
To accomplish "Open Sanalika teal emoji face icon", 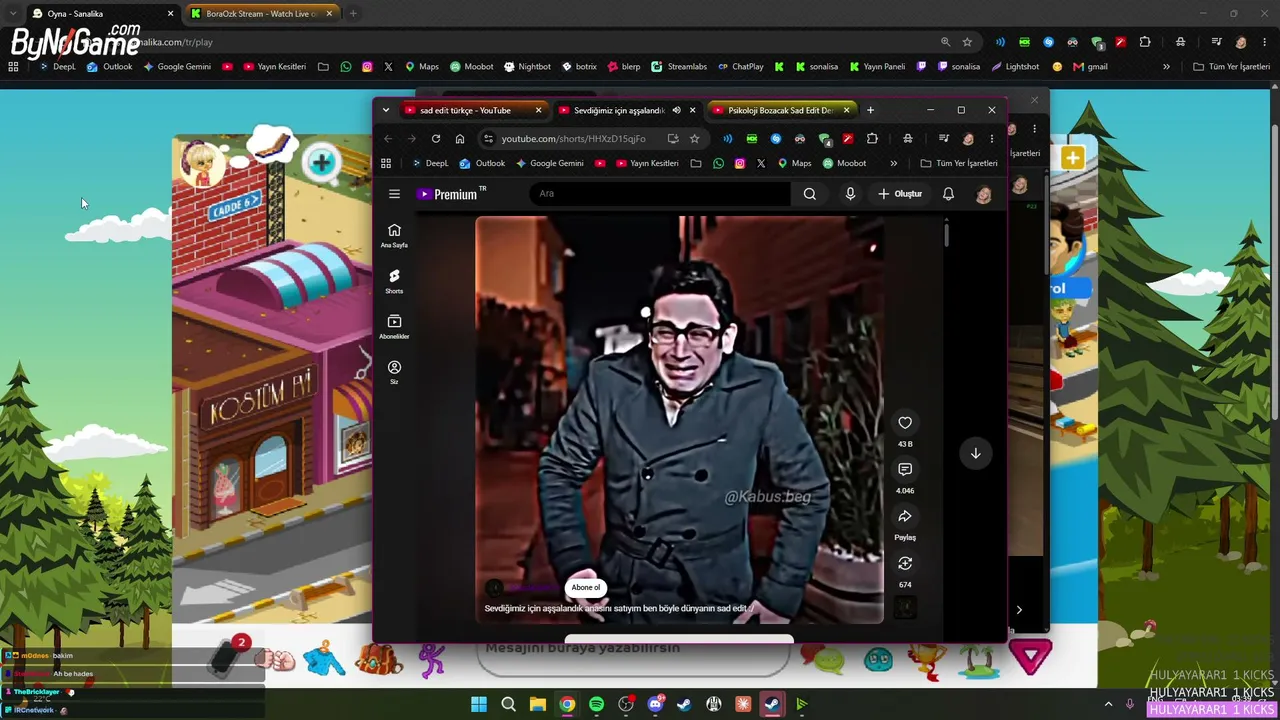I will (x=878, y=660).
